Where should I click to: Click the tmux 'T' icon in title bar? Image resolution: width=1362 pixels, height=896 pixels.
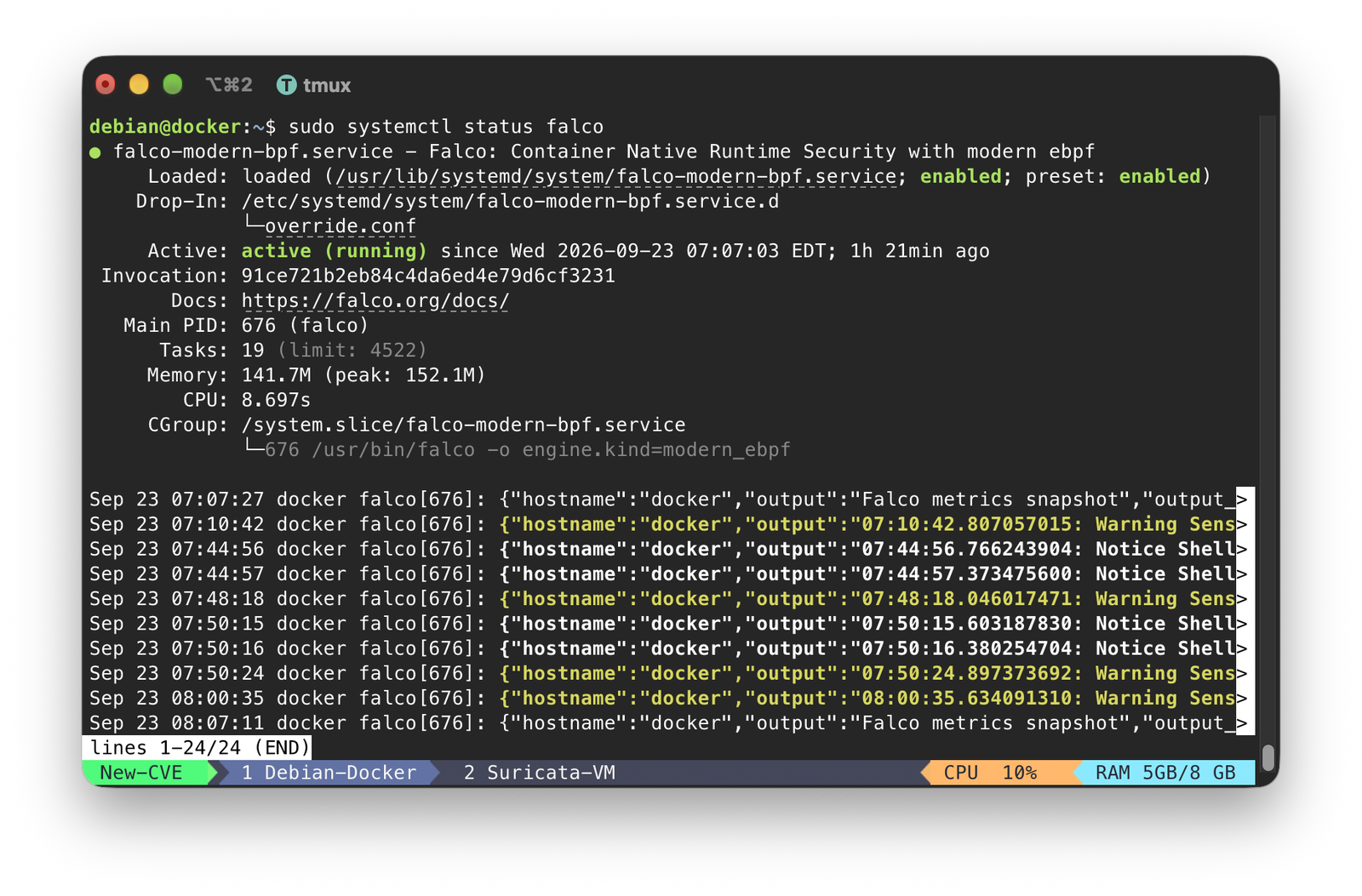click(287, 85)
